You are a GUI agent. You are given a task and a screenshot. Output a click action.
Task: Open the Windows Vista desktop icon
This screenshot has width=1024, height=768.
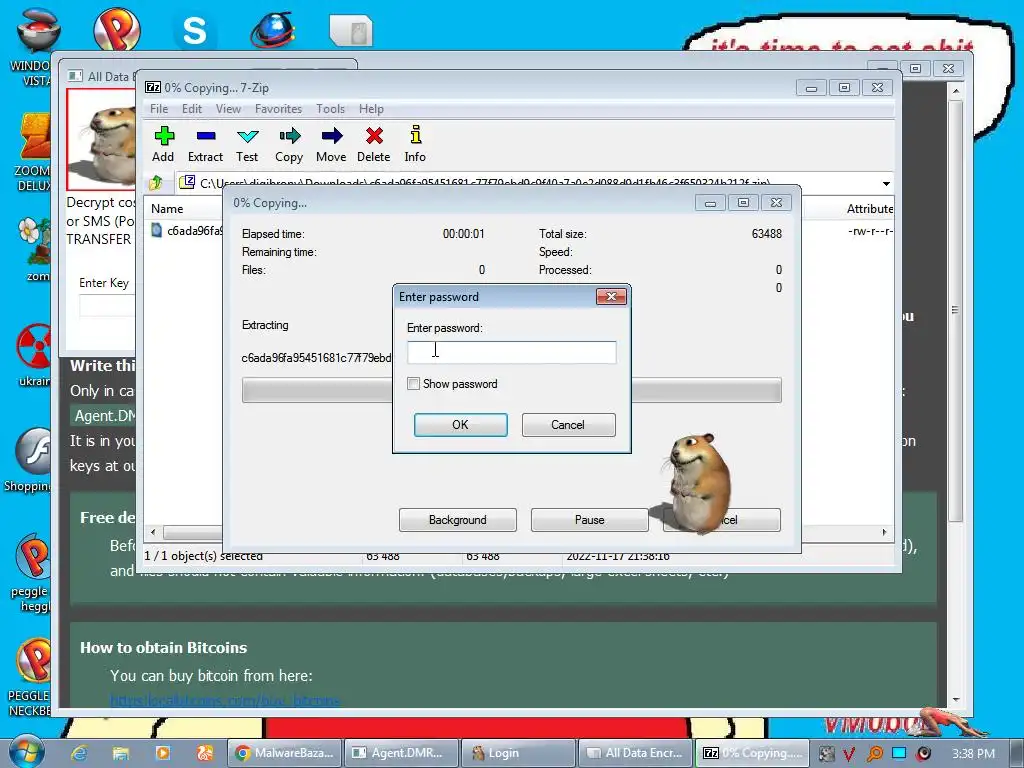[x=37, y=31]
